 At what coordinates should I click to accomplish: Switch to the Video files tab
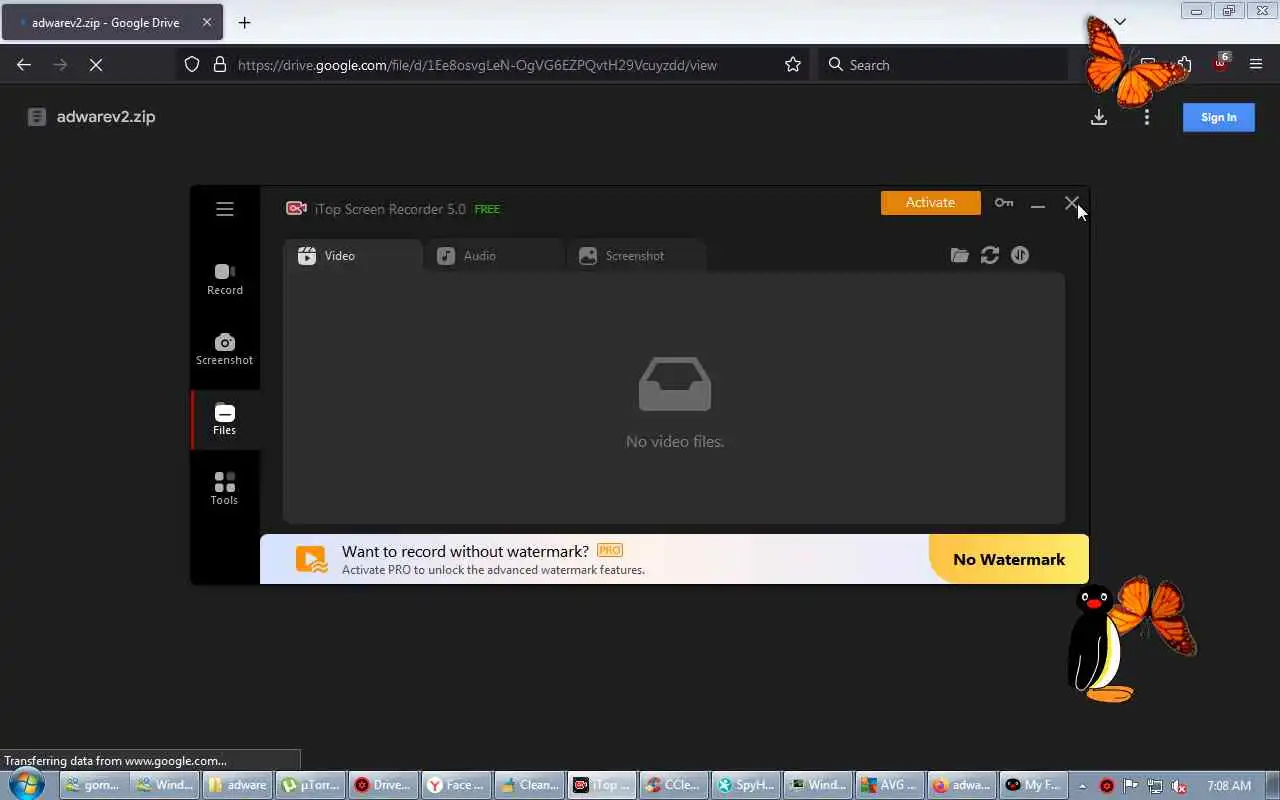pos(352,256)
